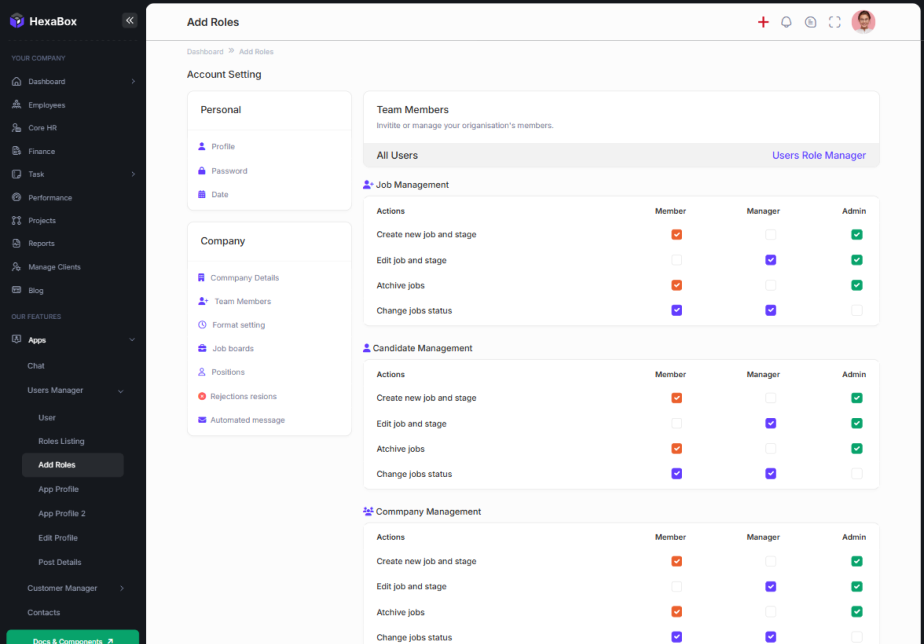Click the Finance icon in sidebar

(16, 151)
